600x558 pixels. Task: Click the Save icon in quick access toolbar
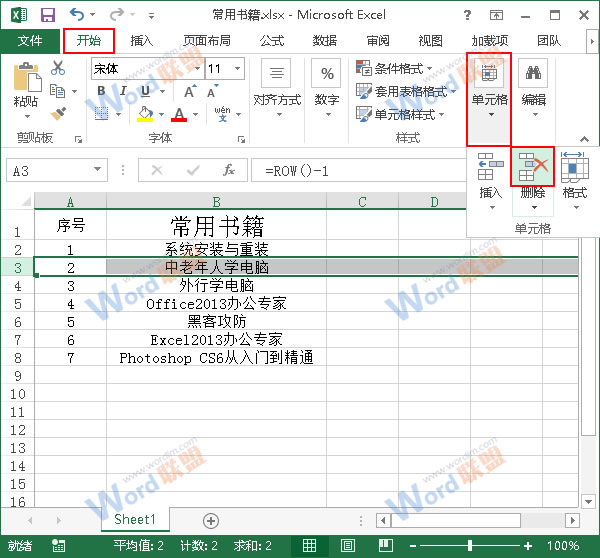[x=47, y=15]
